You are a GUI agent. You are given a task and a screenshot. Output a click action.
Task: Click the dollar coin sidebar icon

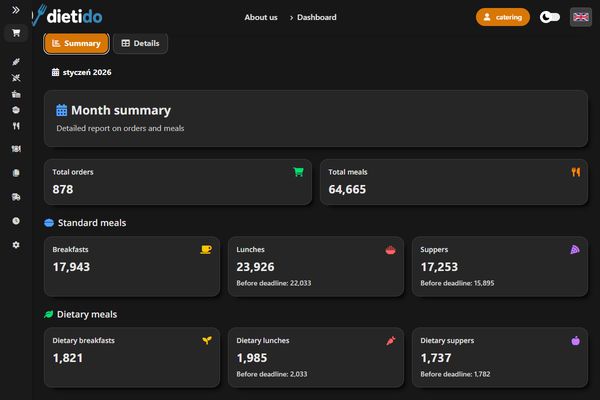pos(15,220)
